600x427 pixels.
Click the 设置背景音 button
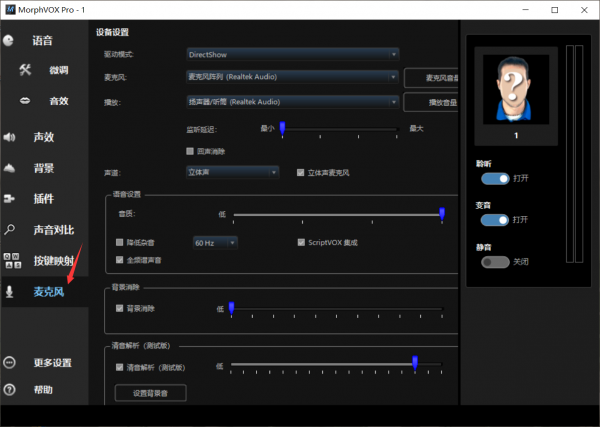point(150,393)
